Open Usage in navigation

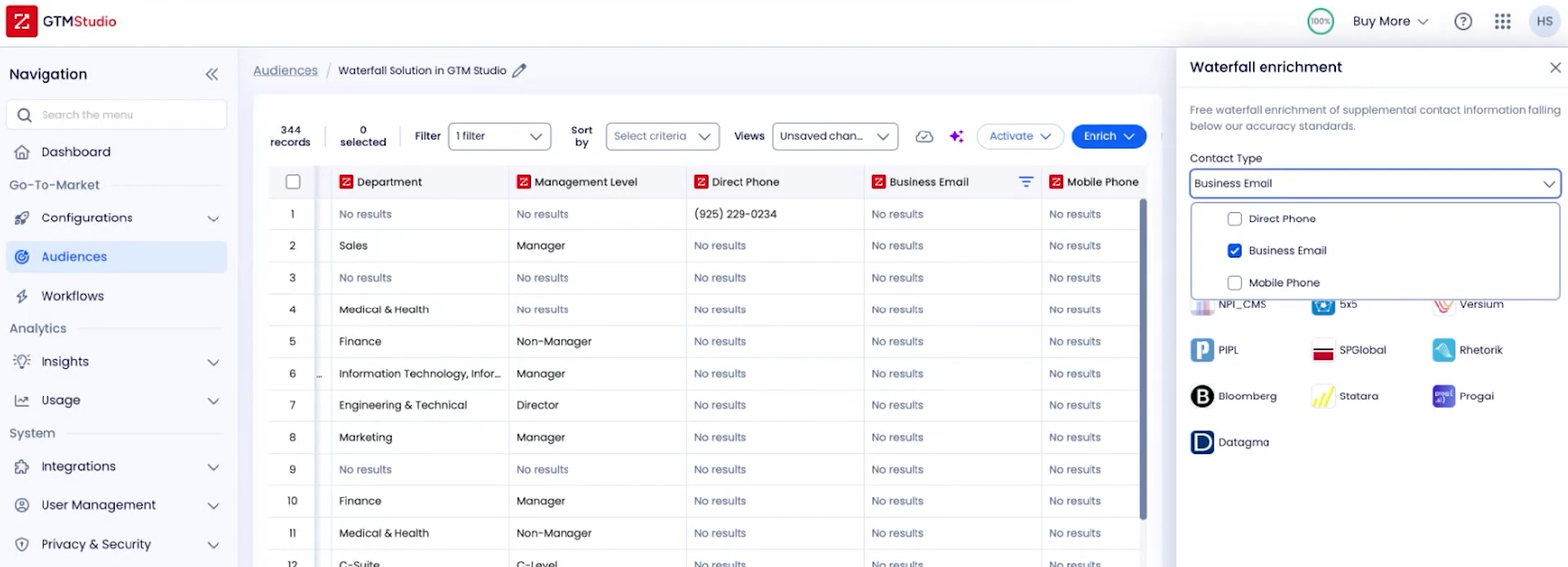tap(116, 400)
